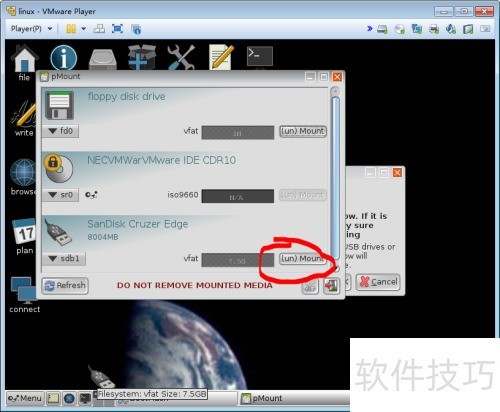Viewport: 500px width, 412px height.
Task: Click the locked CD drive icon
Action: pos(59,168)
